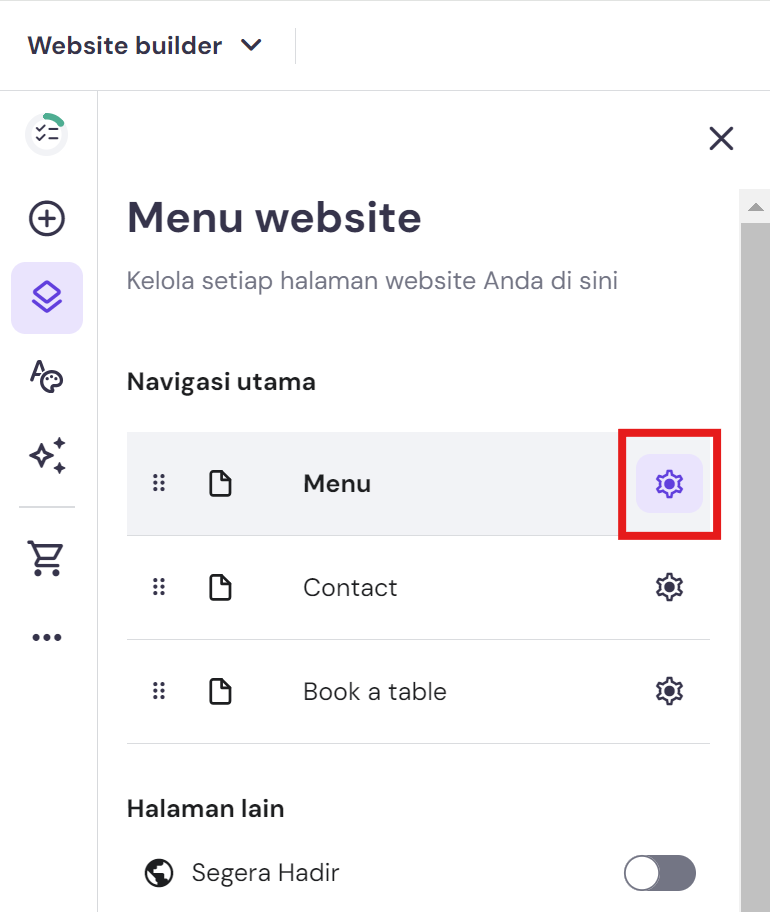The width and height of the screenshot is (770, 912).
Task: Click the panel scrollbar arrow
Action: pyautogui.click(x=756, y=205)
